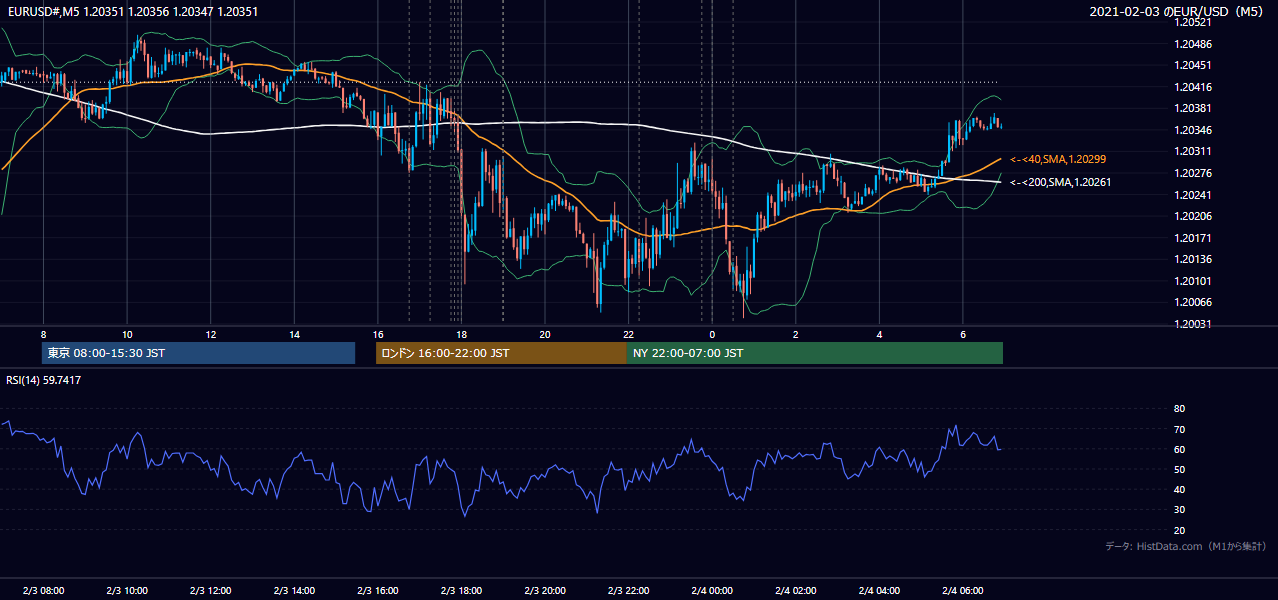Viewport: 1278px width, 600px height.
Task: Click hour 10 on the price chart axis
Action: [x=127, y=334]
